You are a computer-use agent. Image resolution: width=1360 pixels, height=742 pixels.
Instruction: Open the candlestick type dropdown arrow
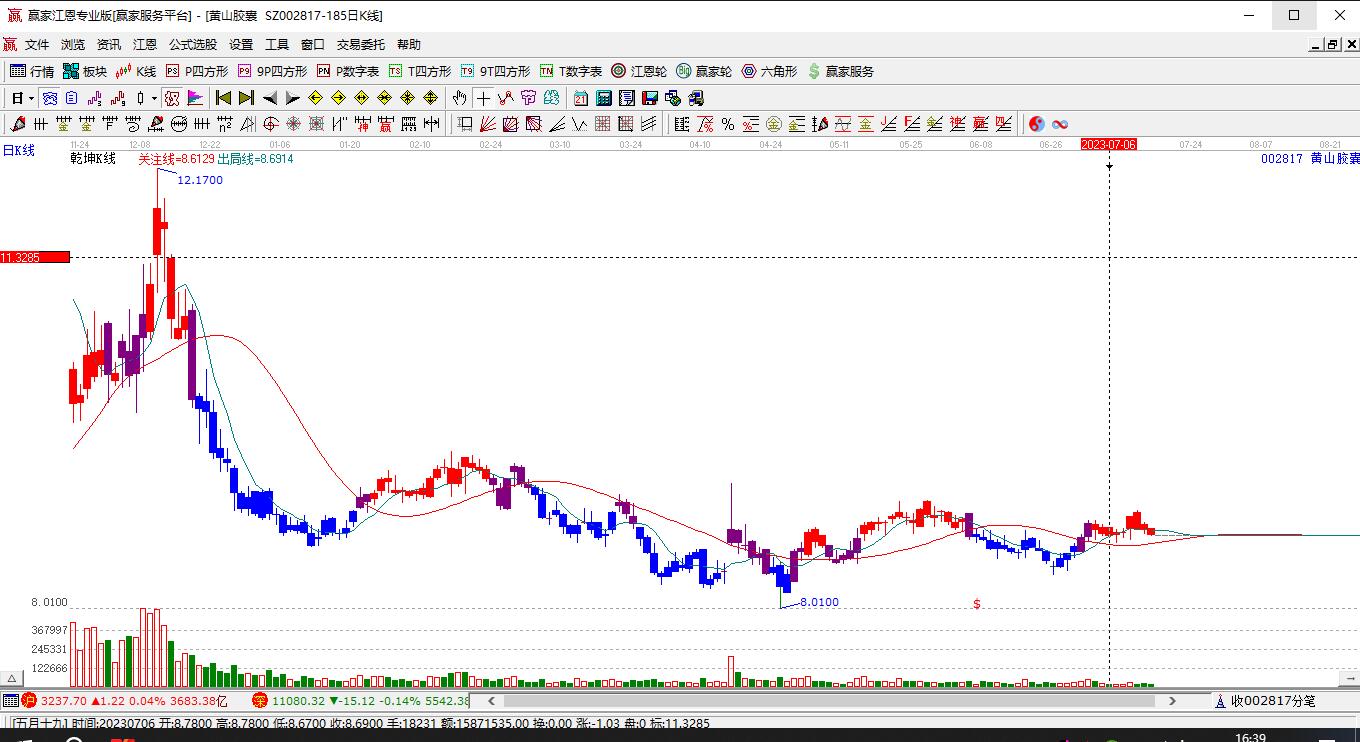(154, 98)
